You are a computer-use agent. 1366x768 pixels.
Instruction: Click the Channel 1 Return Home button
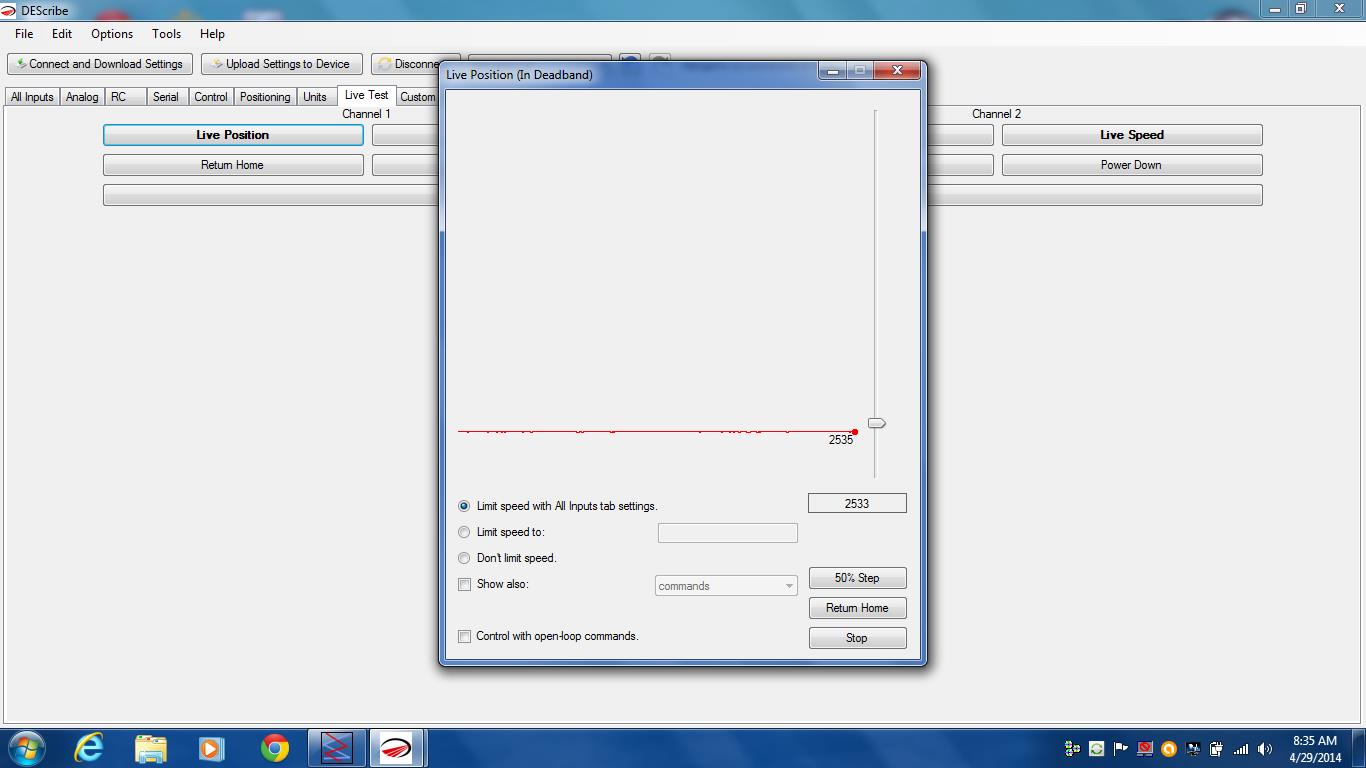tap(233, 165)
